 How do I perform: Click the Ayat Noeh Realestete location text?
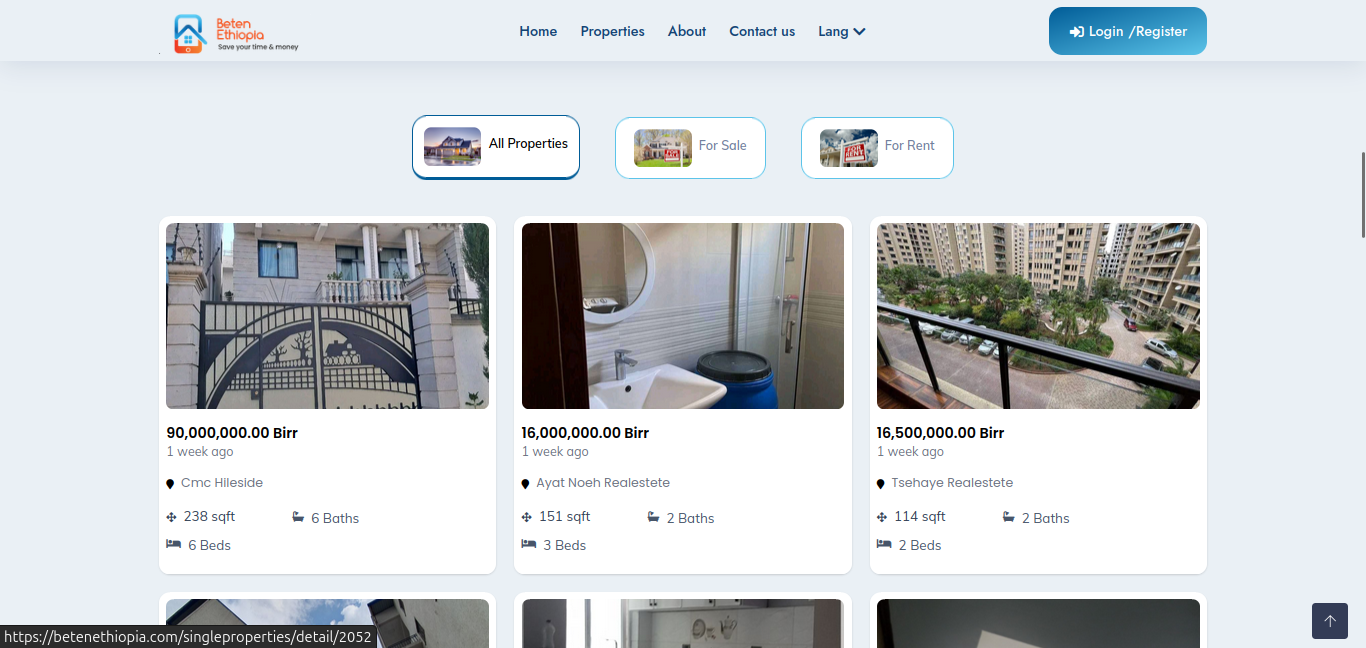(x=603, y=483)
